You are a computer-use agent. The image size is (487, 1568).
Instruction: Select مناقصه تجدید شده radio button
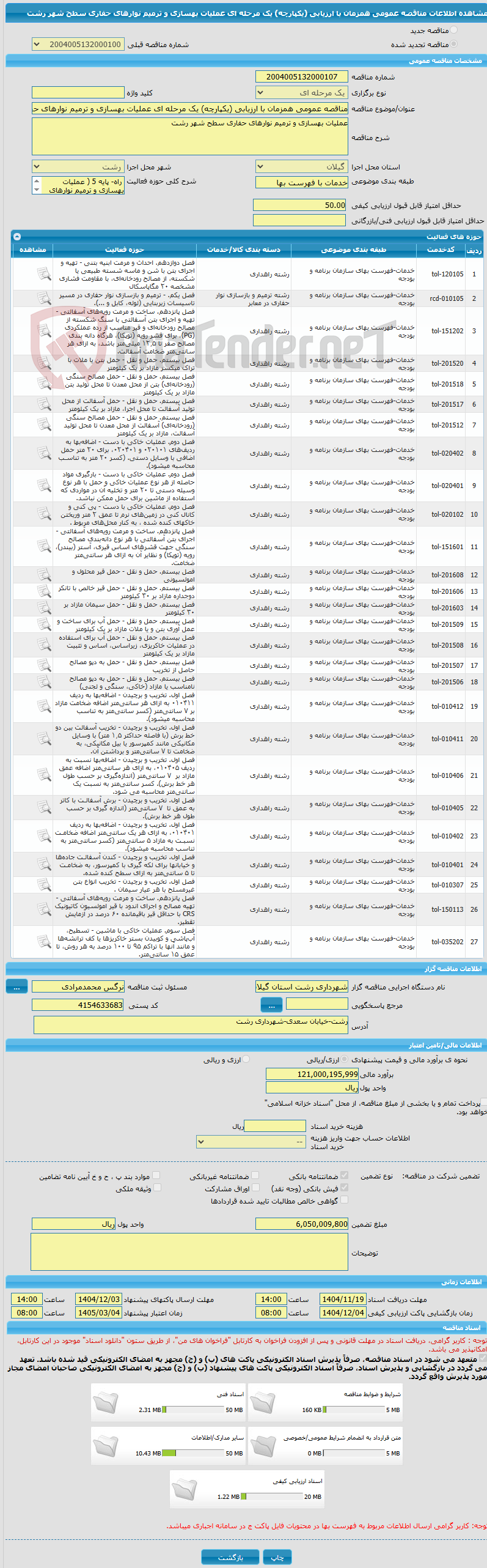[x=453, y=44]
